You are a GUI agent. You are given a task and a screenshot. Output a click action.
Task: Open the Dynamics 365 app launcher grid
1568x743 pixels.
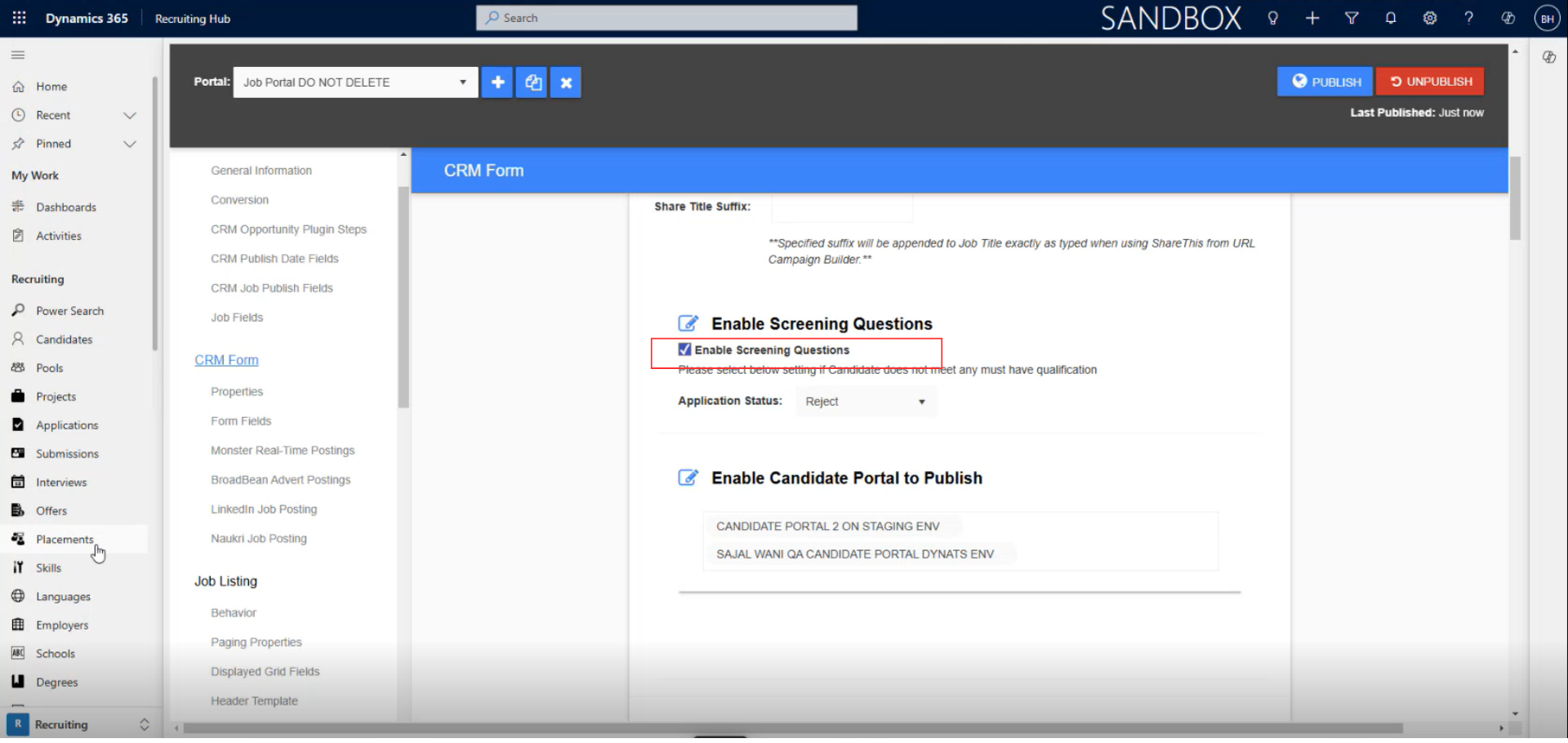click(19, 18)
